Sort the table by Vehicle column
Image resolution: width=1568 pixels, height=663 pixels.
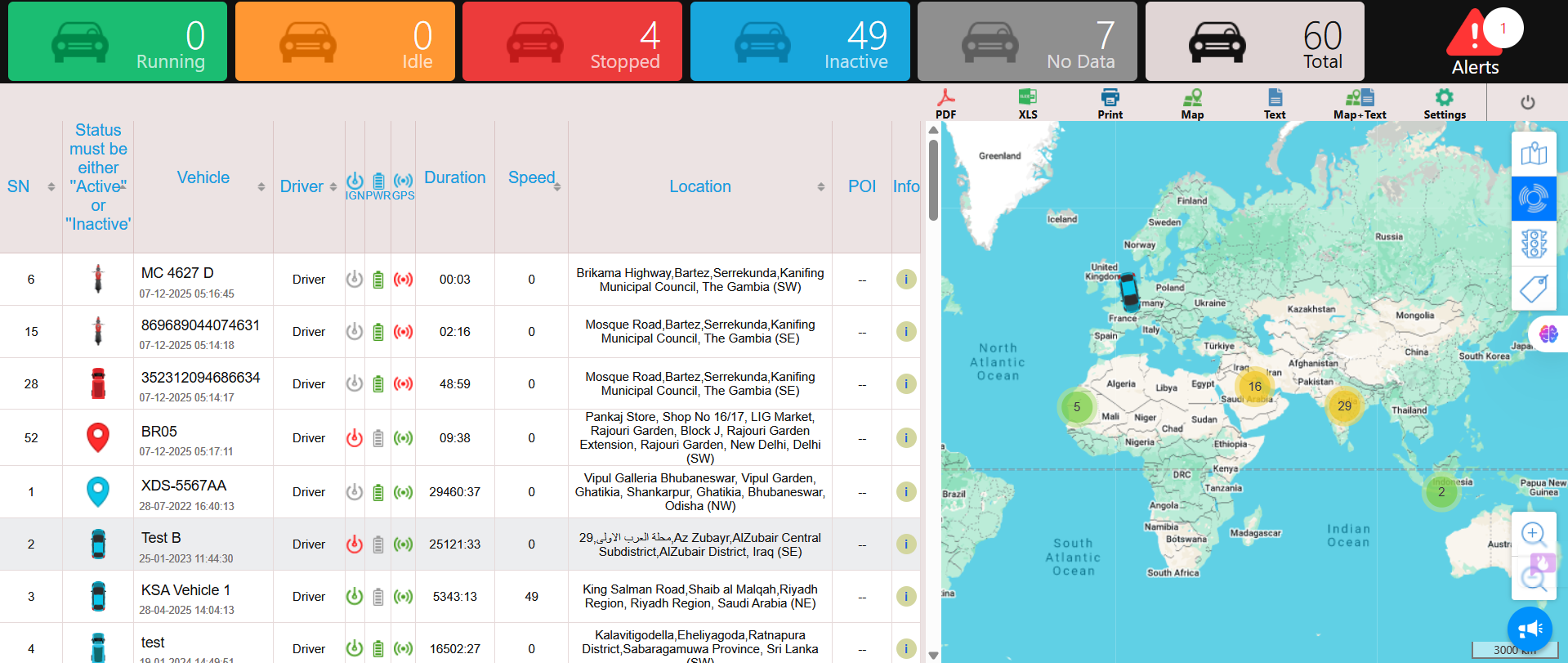pyautogui.click(x=261, y=187)
